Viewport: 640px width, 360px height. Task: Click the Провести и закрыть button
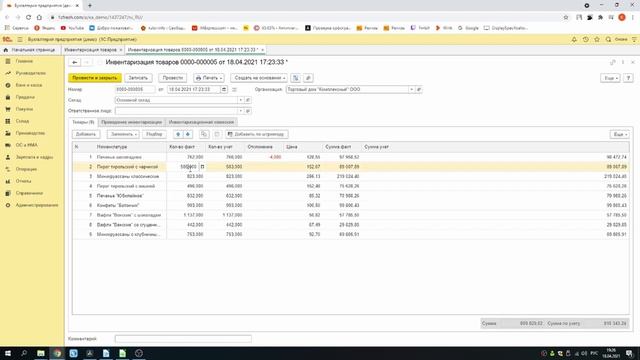coord(95,78)
